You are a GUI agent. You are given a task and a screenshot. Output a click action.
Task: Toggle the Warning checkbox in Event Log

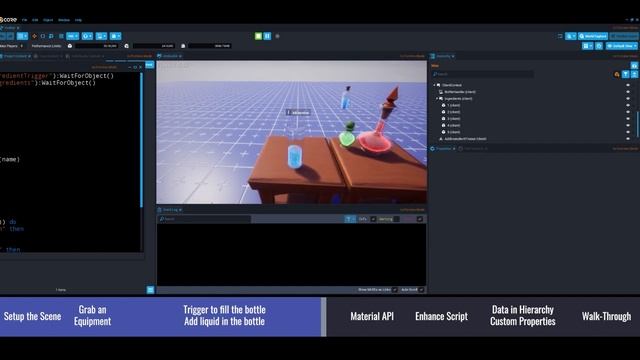click(396, 219)
